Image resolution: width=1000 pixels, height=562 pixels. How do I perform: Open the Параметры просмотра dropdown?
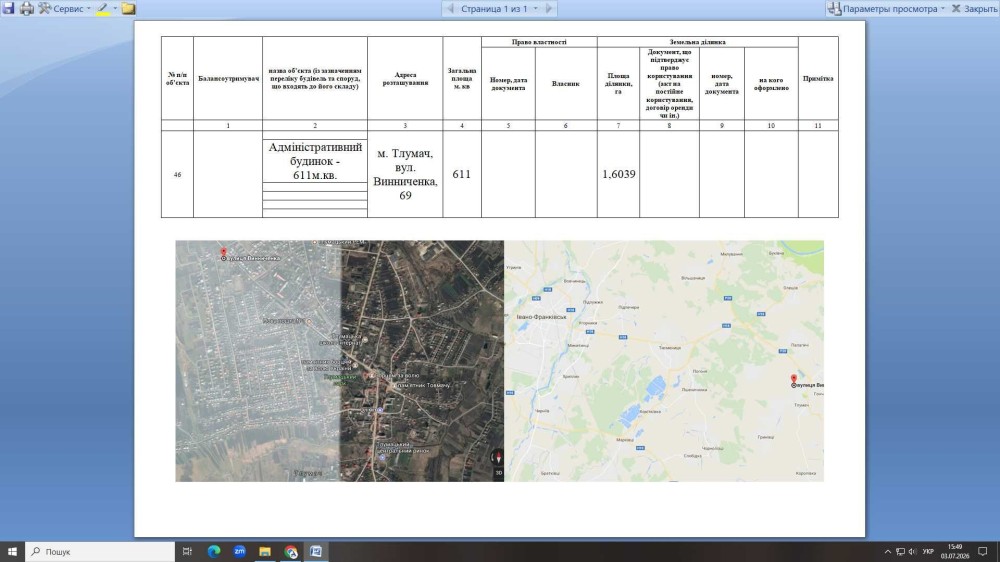(x=886, y=8)
